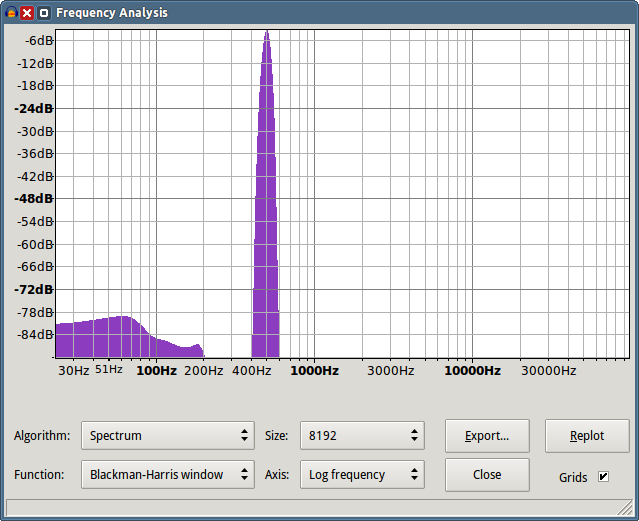
Task: Open the Function dropdown showing Blackman-Harris window
Action: click(167, 474)
